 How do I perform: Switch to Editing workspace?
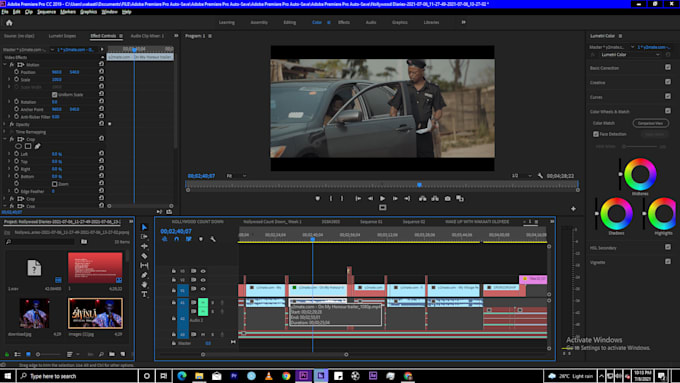click(x=290, y=22)
